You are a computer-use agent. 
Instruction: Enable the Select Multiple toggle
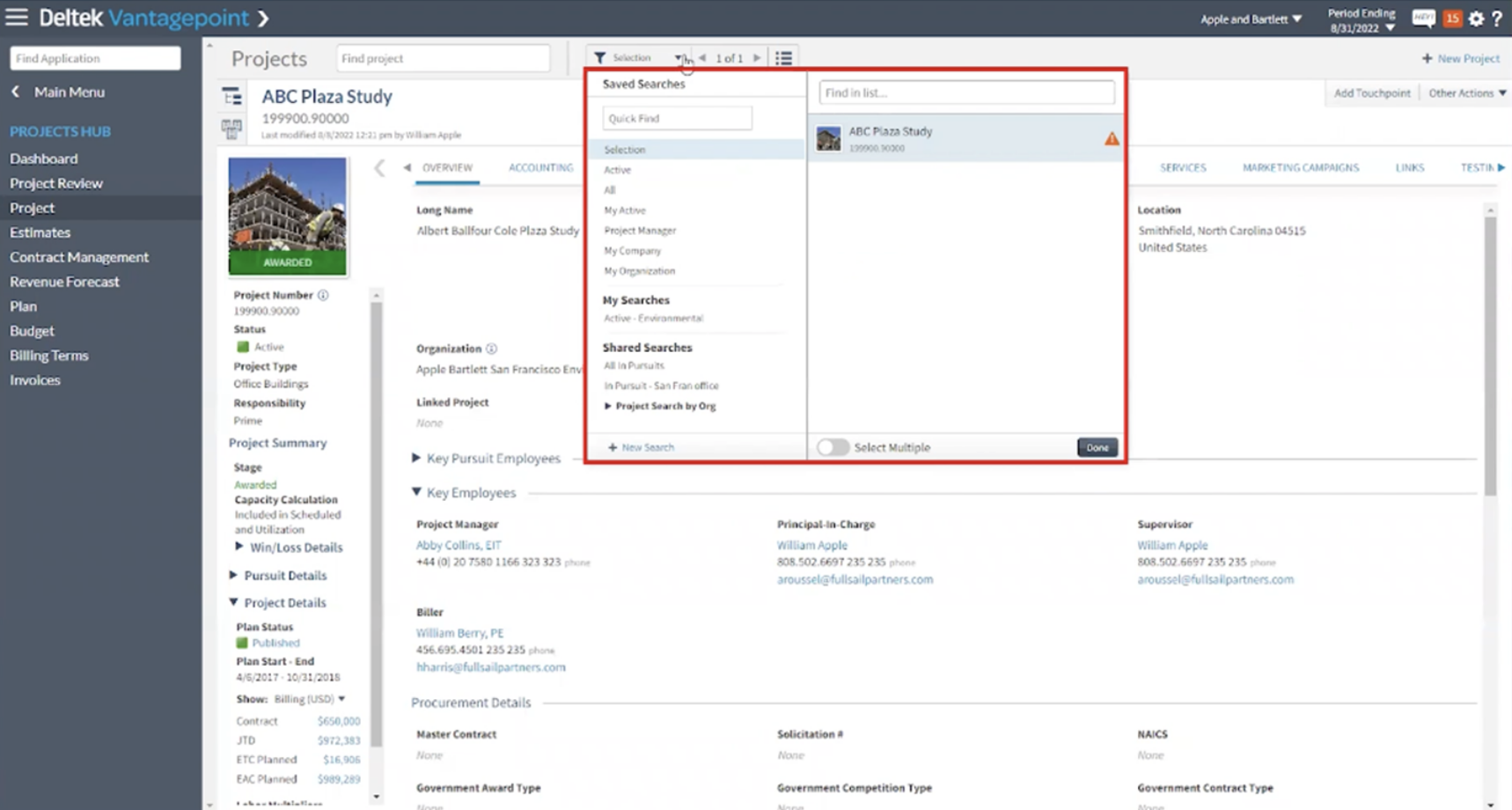point(833,447)
